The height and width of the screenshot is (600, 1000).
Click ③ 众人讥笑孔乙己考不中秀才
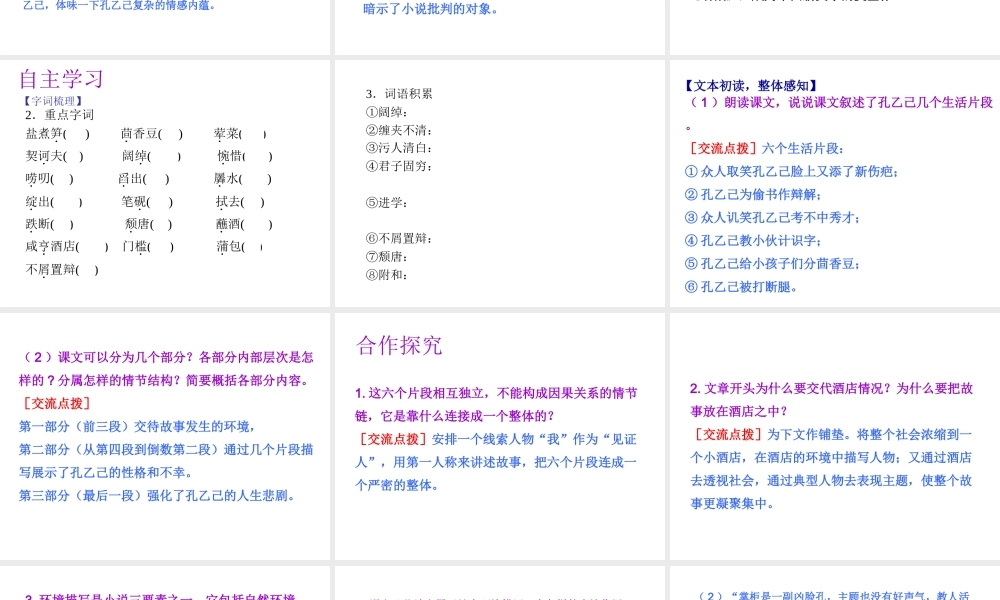click(x=772, y=217)
